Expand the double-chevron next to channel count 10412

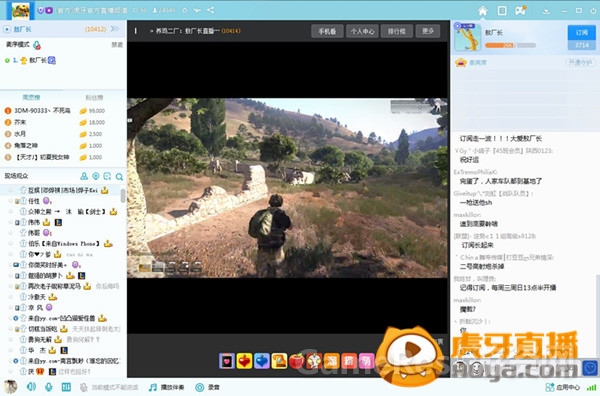pos(114,29)
